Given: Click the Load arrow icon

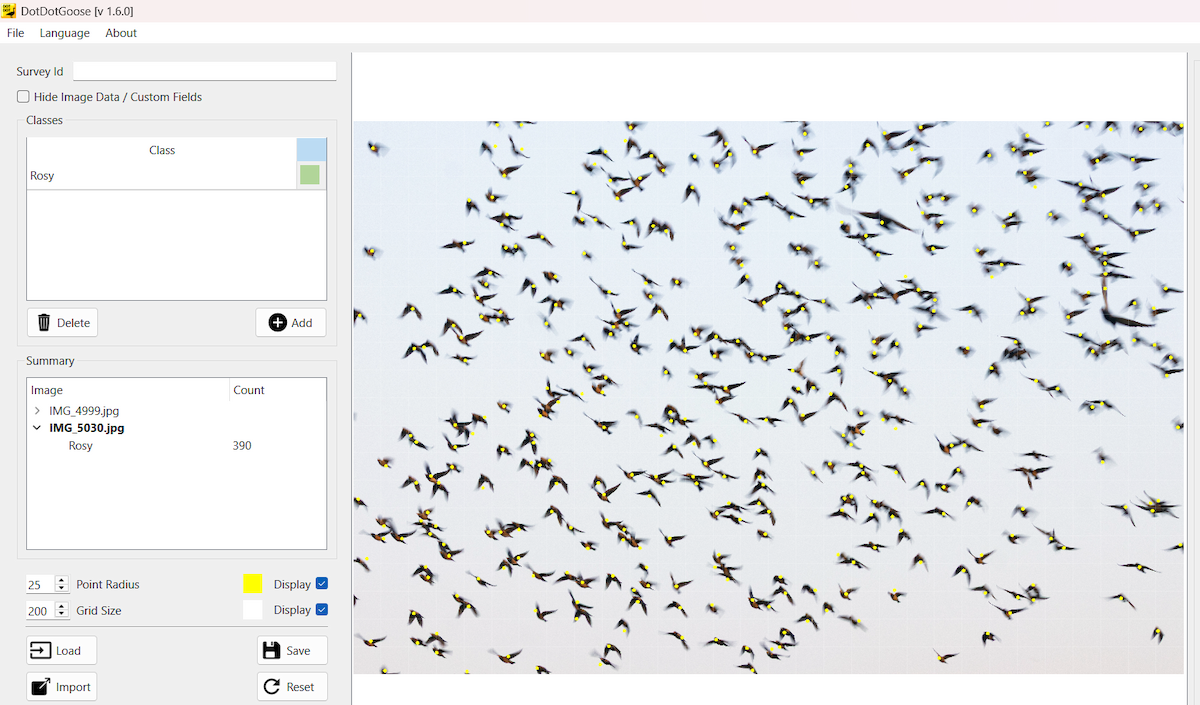Looking at the screenshot, I should tap(40, 650).
